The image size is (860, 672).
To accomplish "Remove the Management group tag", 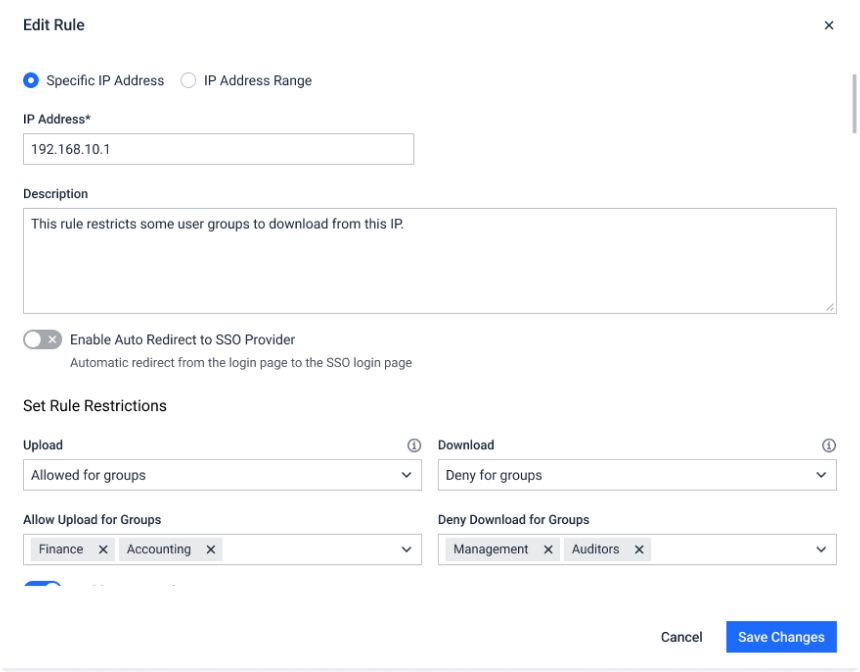I will pos(547,549).
